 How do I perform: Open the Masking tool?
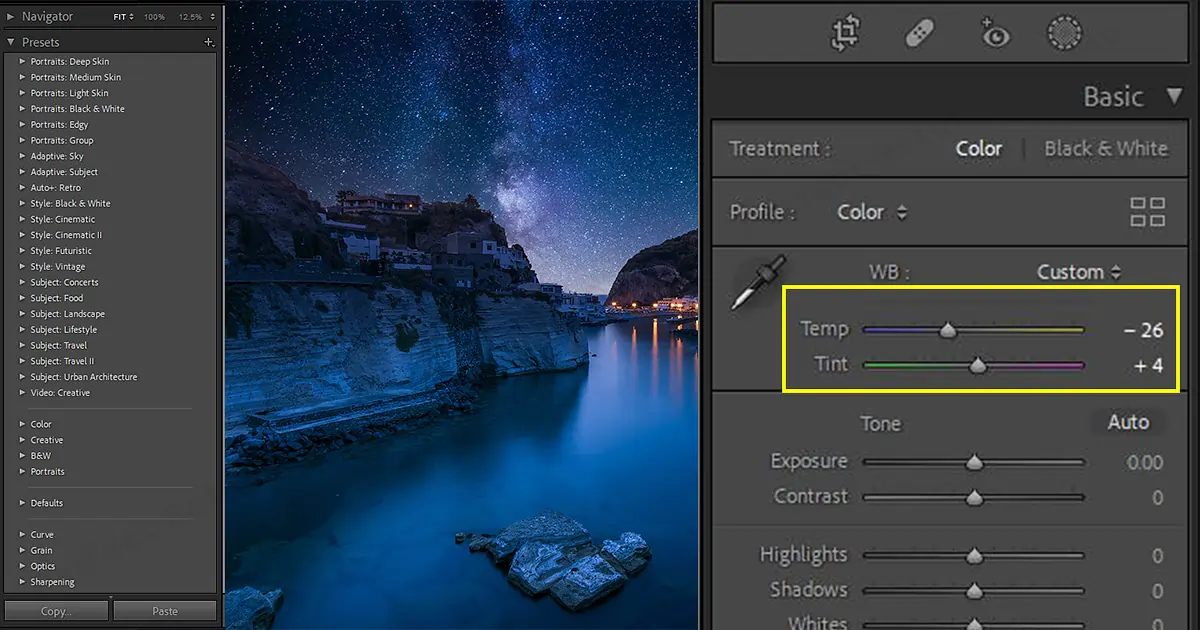pos(1064,33)
